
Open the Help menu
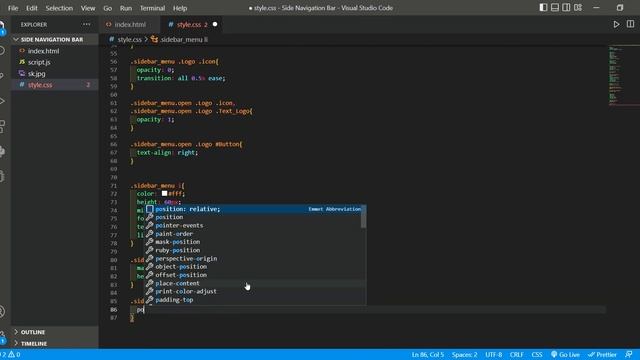[x=180, y=8]
